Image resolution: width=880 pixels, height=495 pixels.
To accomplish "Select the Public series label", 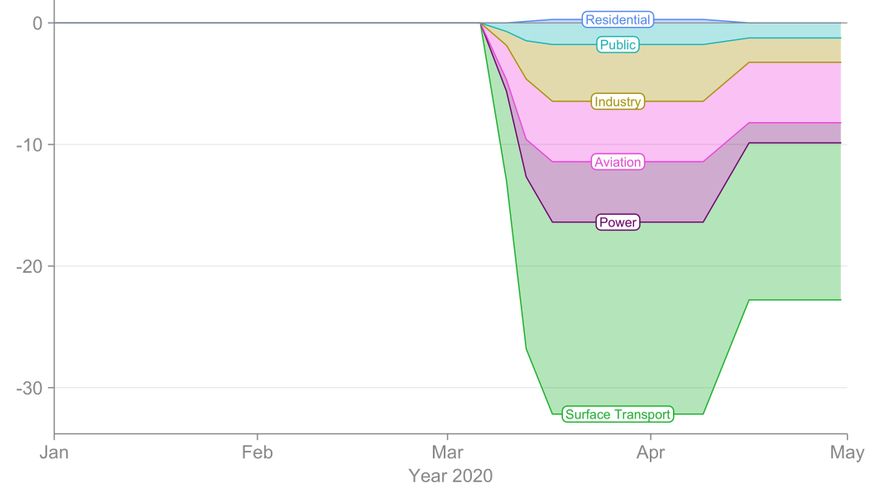I will [617, 45].
